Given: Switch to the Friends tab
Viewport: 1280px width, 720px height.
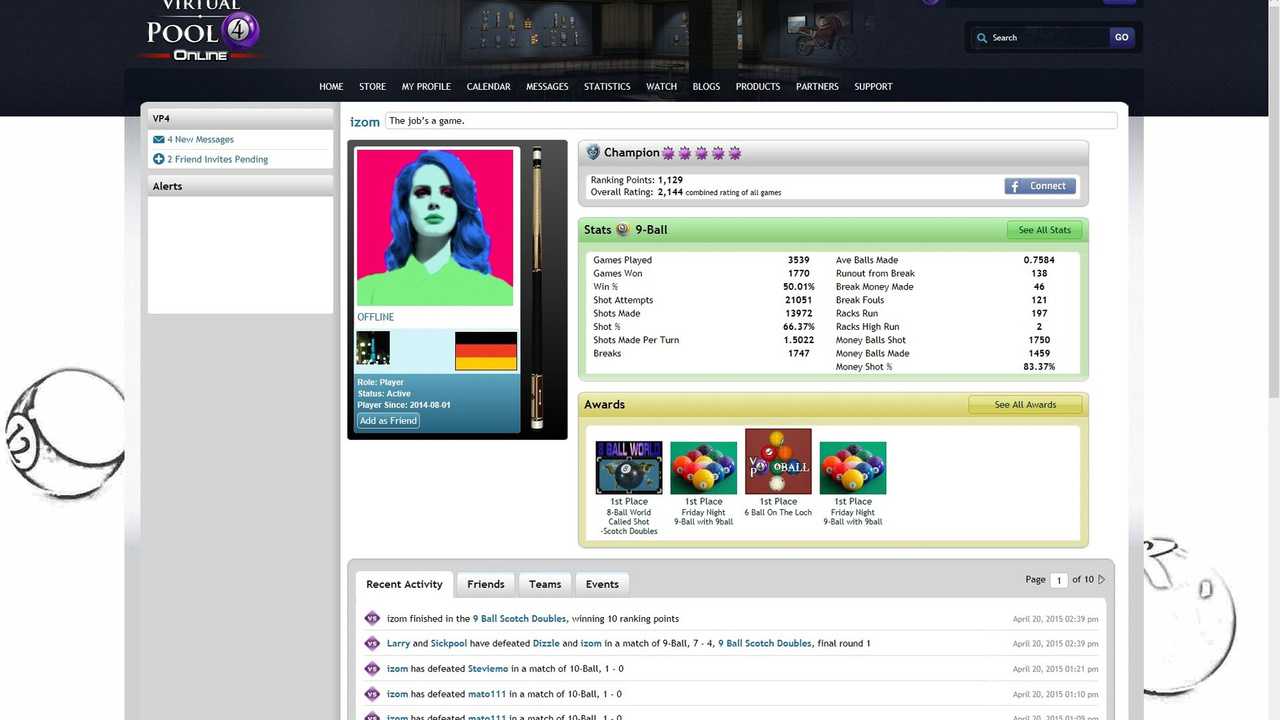Looking at the screenshot, I should pyautogui.click(x=485, y=584).
